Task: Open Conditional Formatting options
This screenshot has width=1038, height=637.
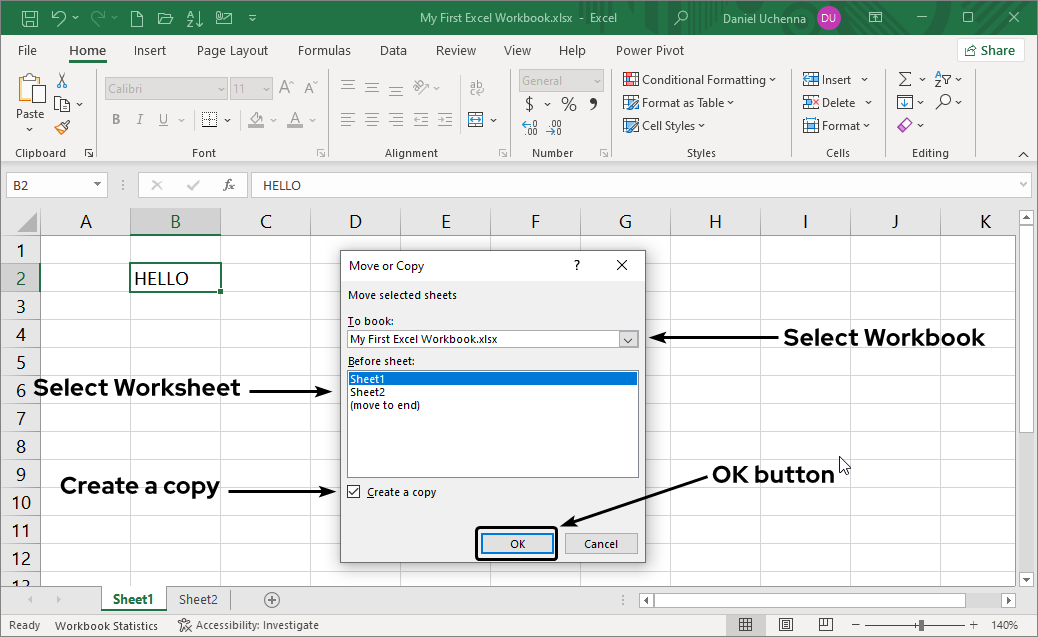Action: click(x=699, y=79)
